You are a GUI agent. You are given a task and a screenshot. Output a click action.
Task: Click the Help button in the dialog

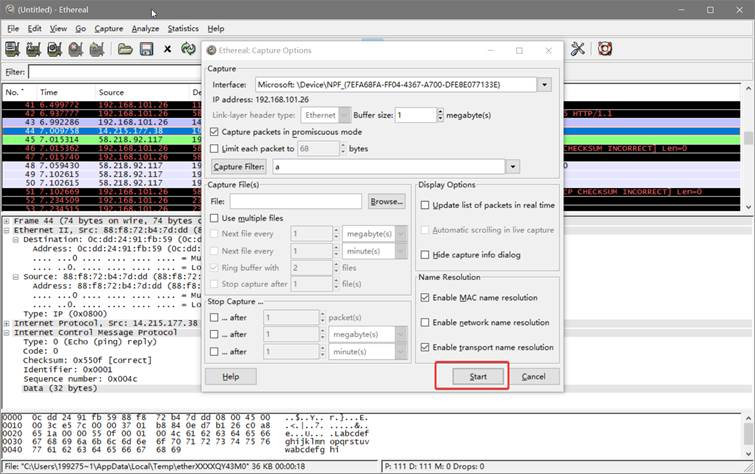pos(231,377)
